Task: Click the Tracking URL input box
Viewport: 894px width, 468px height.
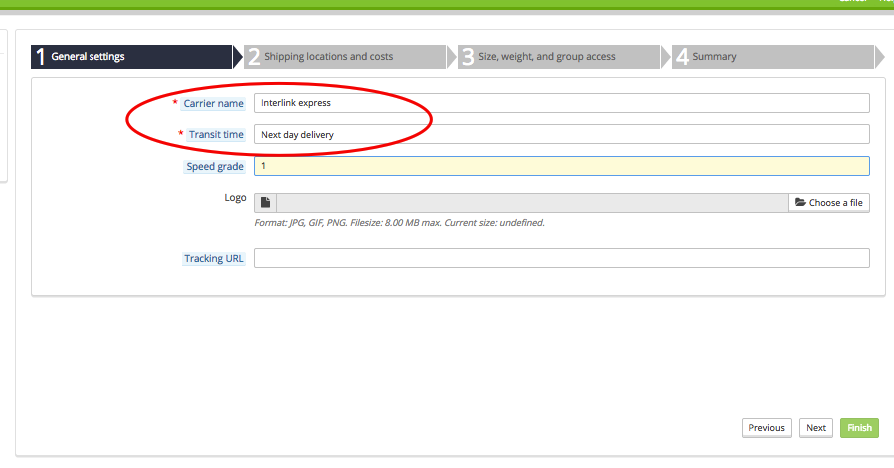Action: 562,258
